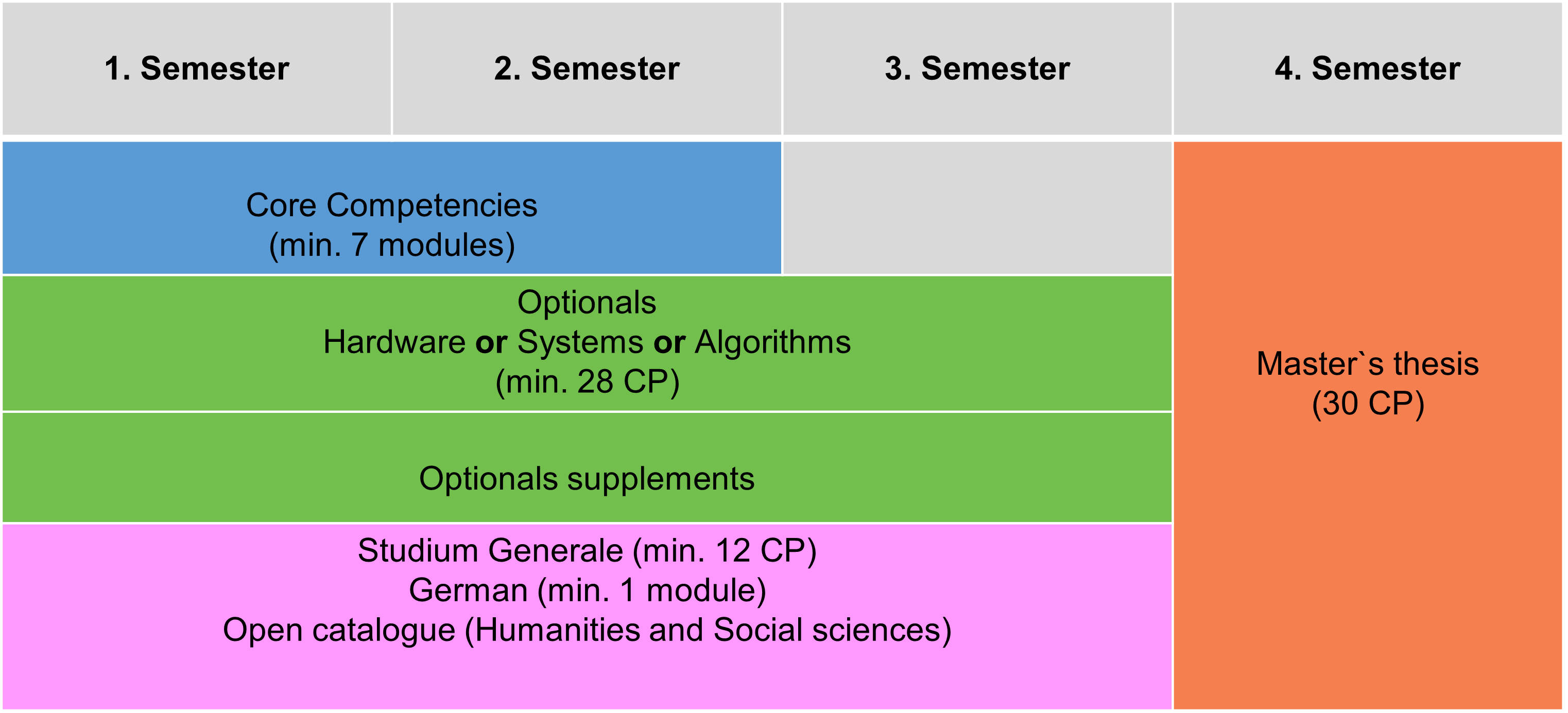
Task: Click the "3. Semester" header cell
Action: pos(977,68)
